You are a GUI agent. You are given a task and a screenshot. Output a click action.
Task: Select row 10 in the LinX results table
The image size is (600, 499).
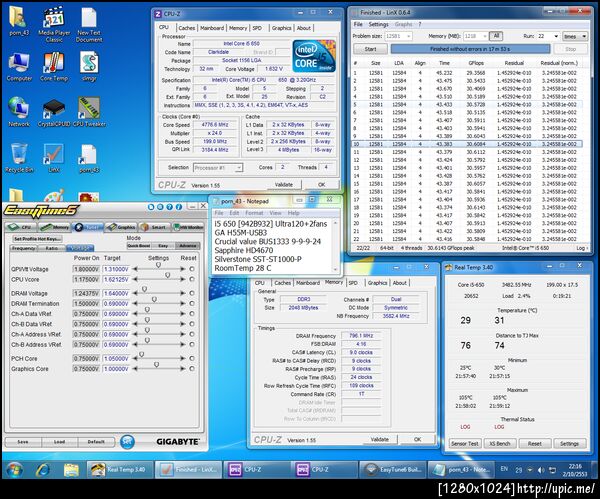(466, 144)
